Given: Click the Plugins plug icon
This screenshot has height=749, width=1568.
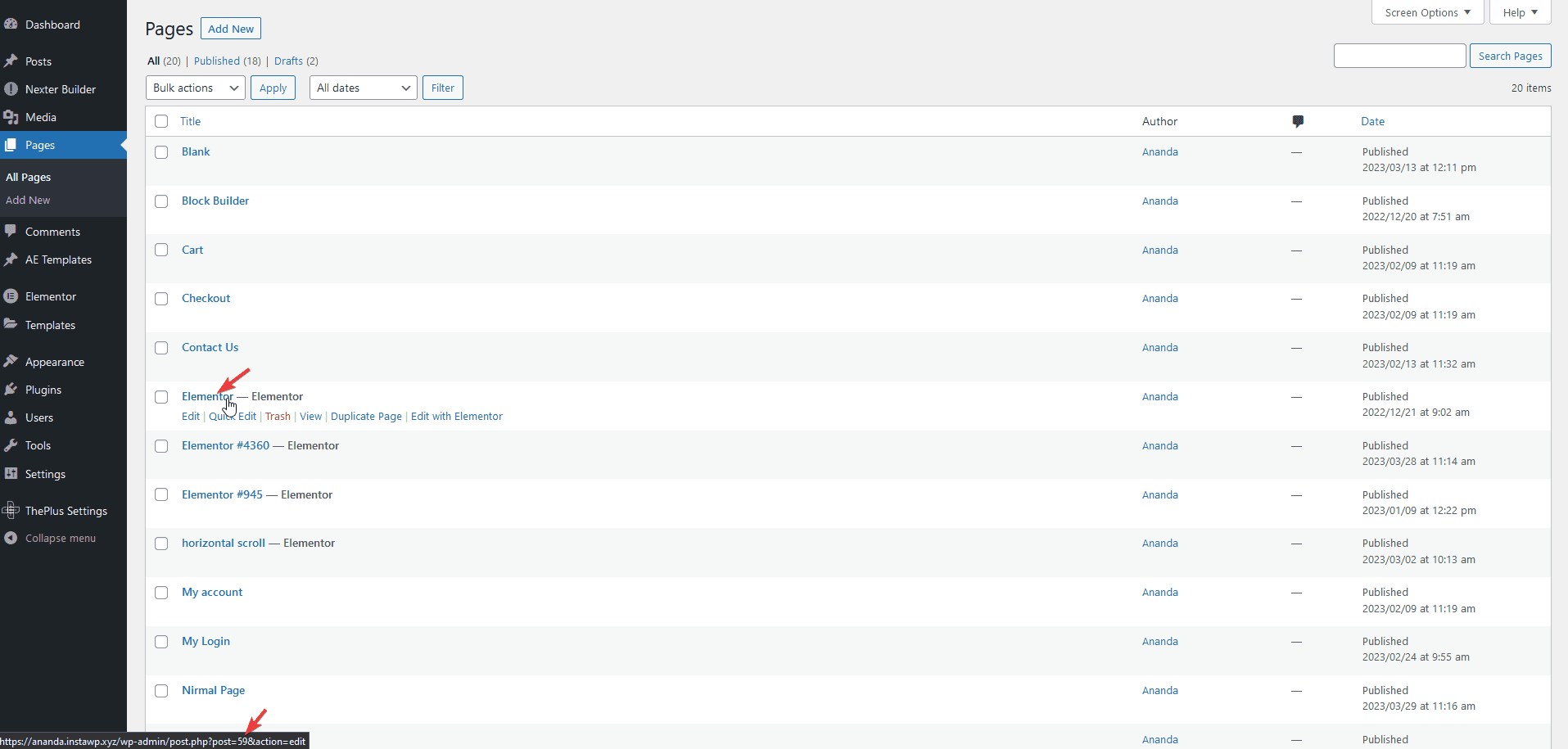Looking at the screenshot, I should coord(11,390).
